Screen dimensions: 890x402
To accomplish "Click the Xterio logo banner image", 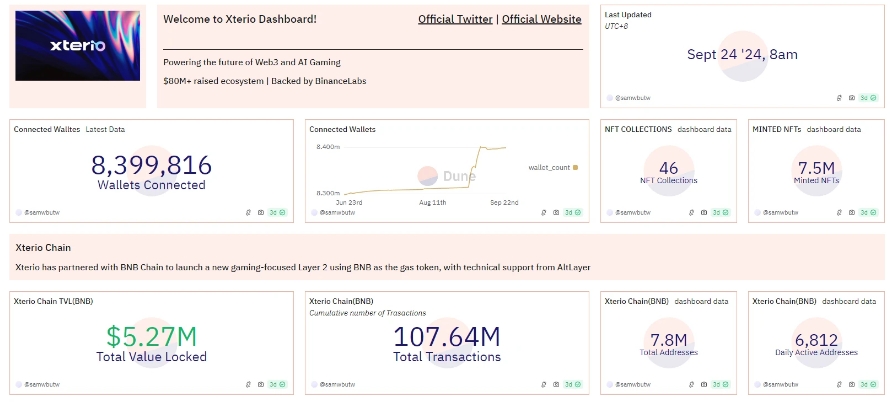I will pyautogui.click(x=78, y=45).
